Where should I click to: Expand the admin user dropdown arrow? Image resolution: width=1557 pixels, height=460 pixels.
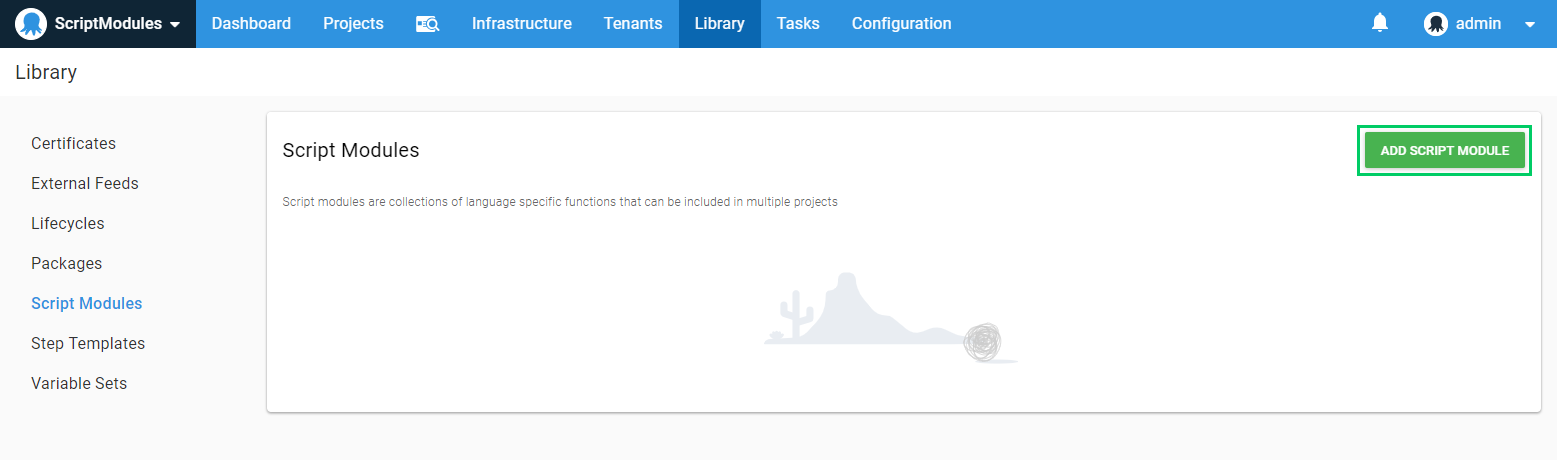[1529, 25]
